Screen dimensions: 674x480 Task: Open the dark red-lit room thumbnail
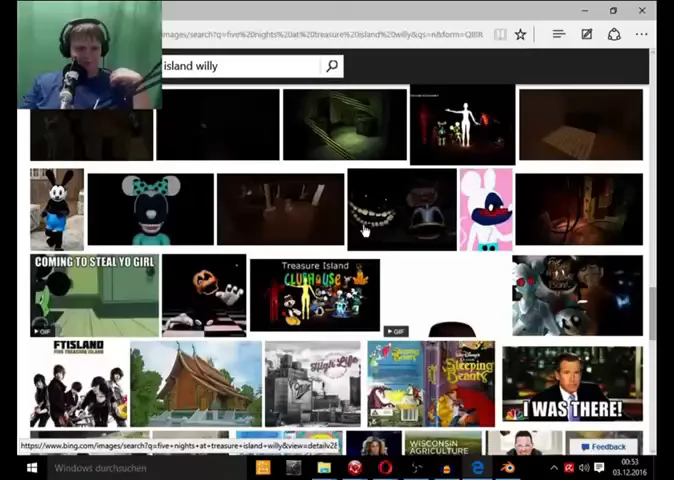tap(579, 209)
